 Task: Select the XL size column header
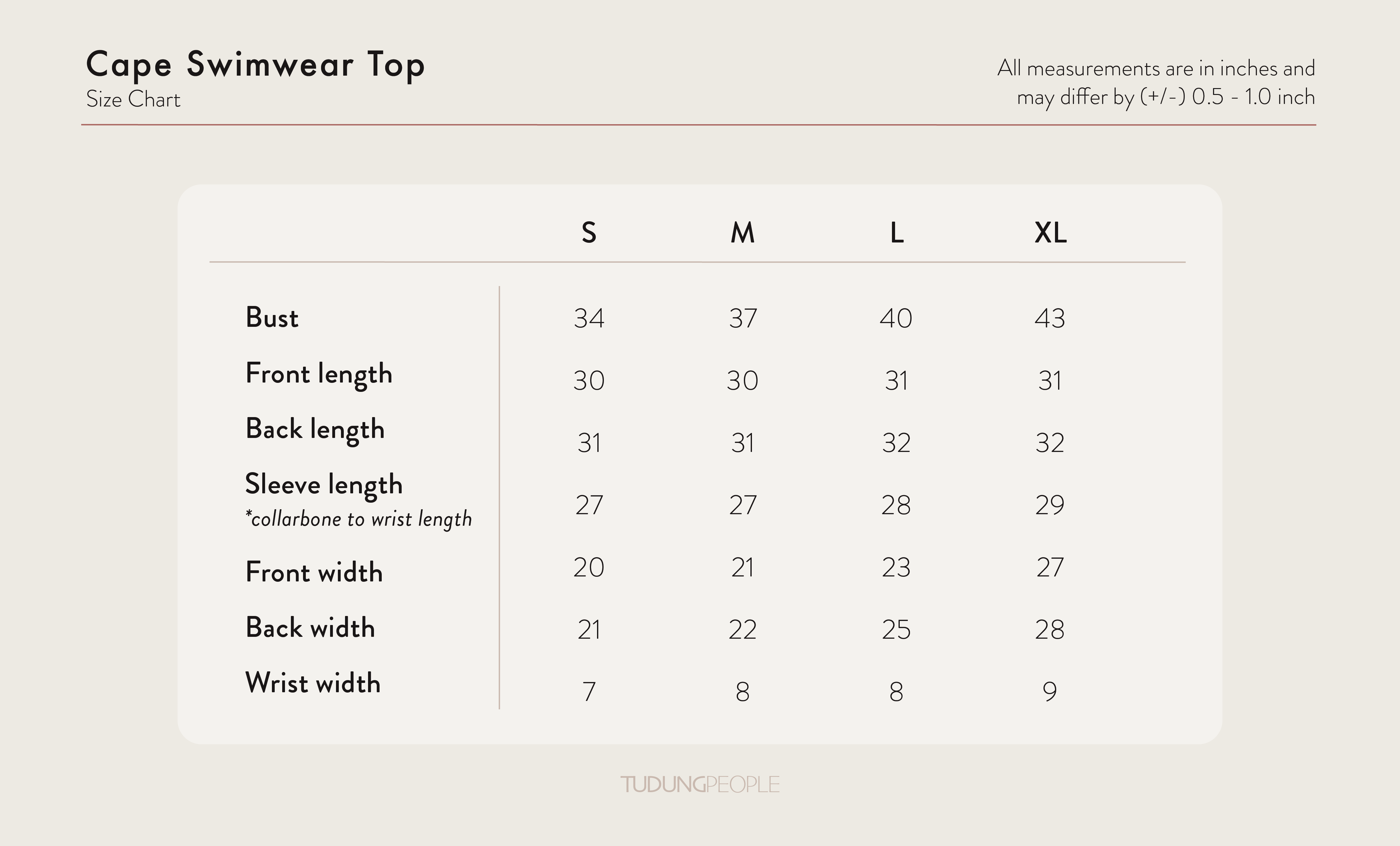(x=1051, y=233)
